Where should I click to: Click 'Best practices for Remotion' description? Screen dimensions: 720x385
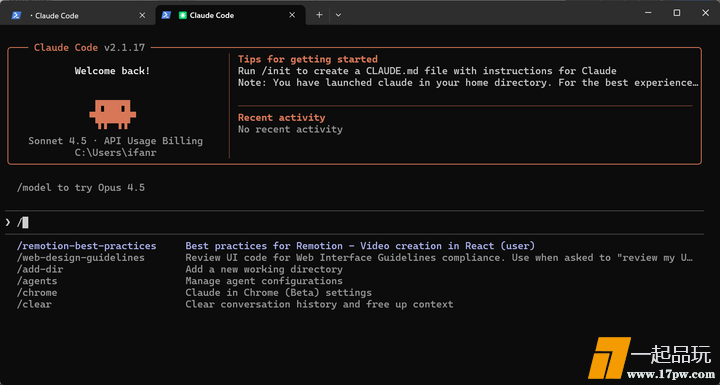pyautogui.click(x=360, y=246)
